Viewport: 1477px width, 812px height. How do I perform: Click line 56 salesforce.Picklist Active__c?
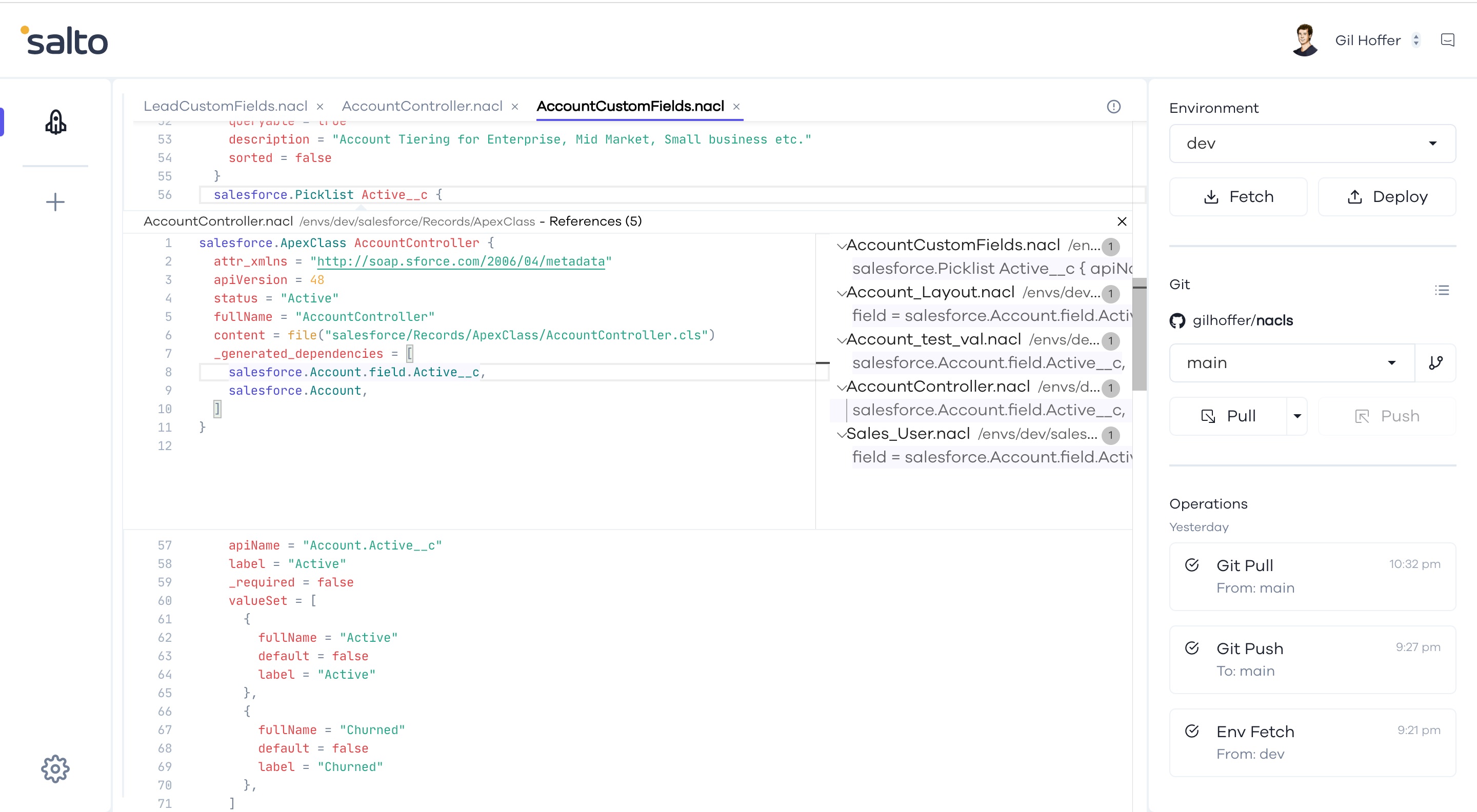click(328, 195)
